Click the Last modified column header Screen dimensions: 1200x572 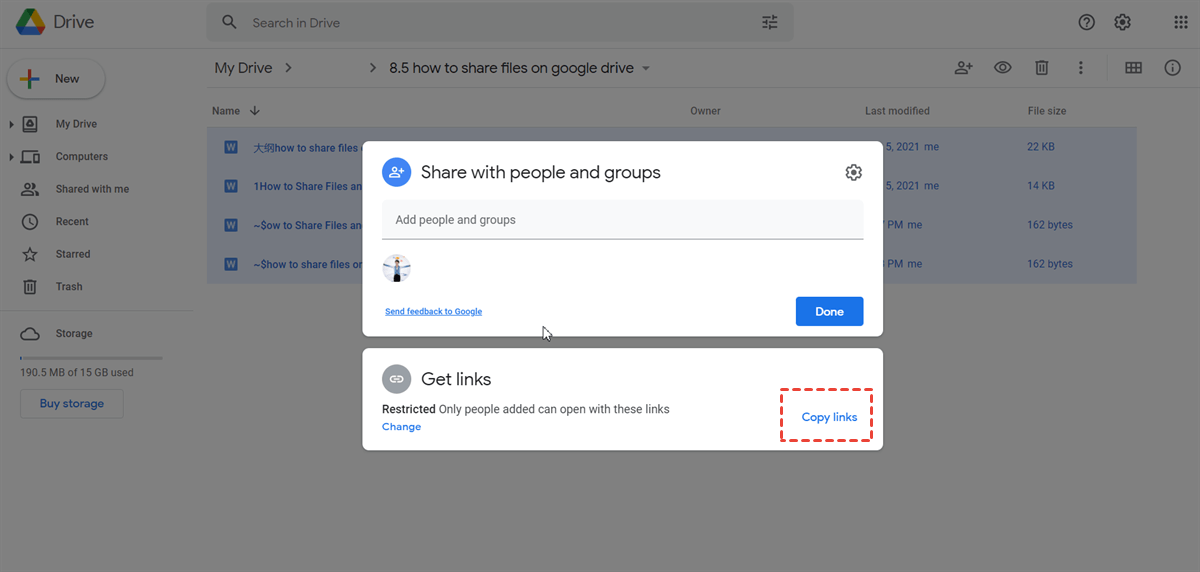tap(897, 111)
